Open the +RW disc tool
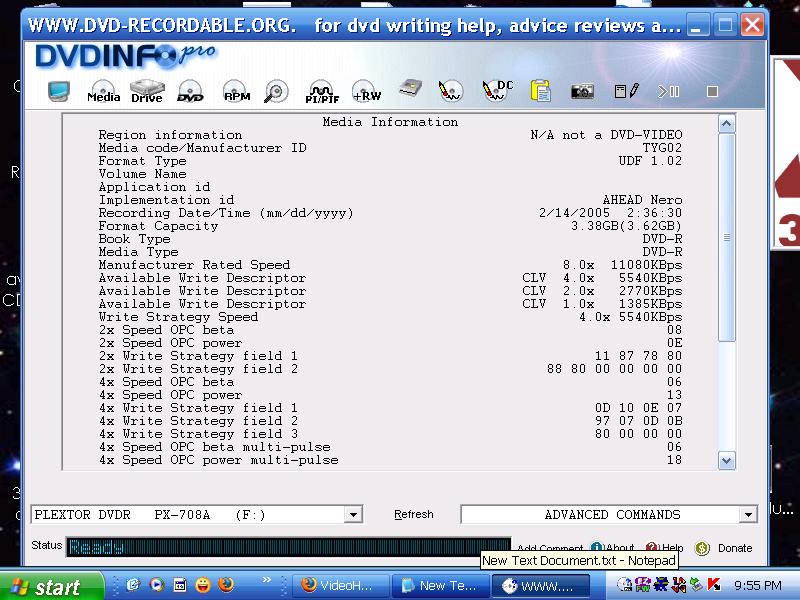Image resolution: width=800 pixels, height=600 pixels. (366, 91)
